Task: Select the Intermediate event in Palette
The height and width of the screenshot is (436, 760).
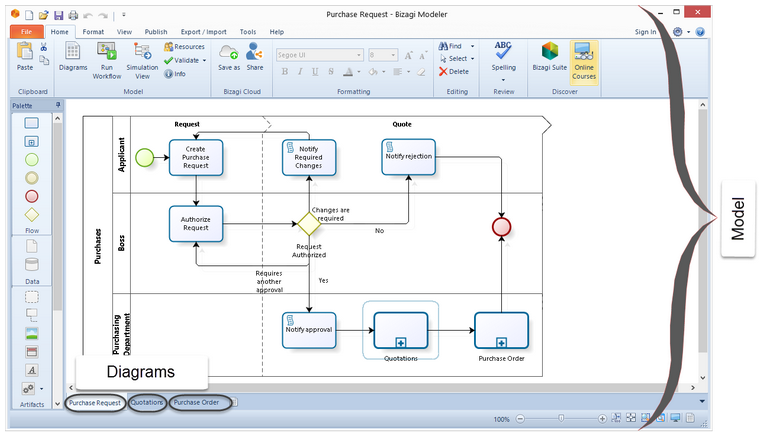Action: pos(32,178)
